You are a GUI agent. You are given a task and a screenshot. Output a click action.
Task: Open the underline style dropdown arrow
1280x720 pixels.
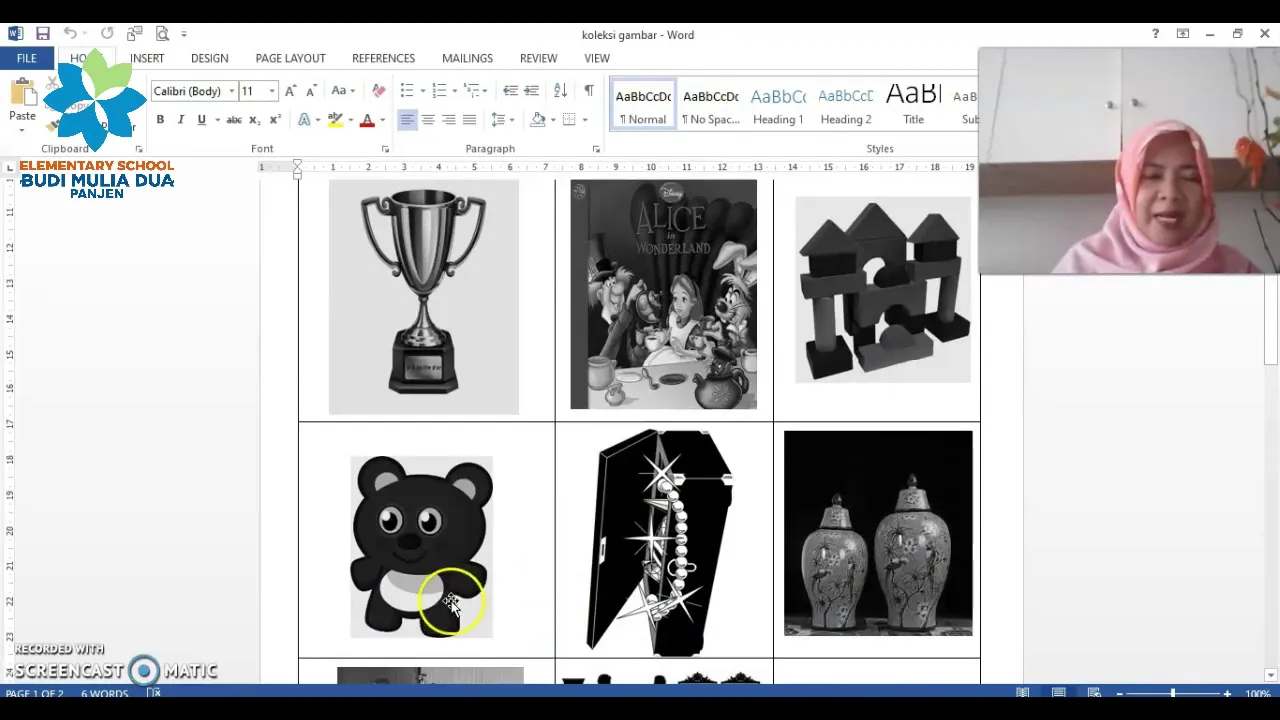pos(216,120)
